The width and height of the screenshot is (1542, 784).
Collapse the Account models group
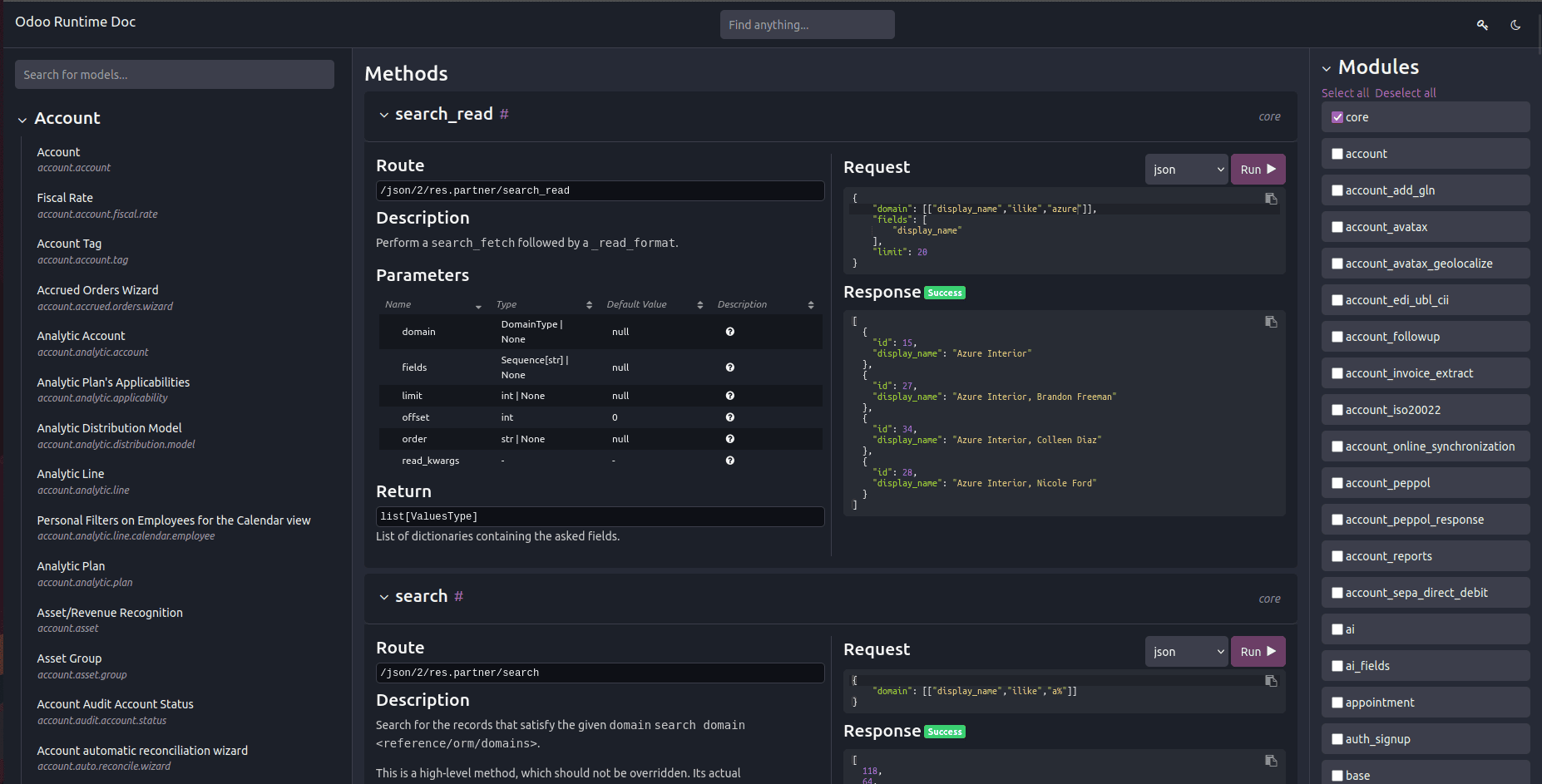tap(22, 120)
